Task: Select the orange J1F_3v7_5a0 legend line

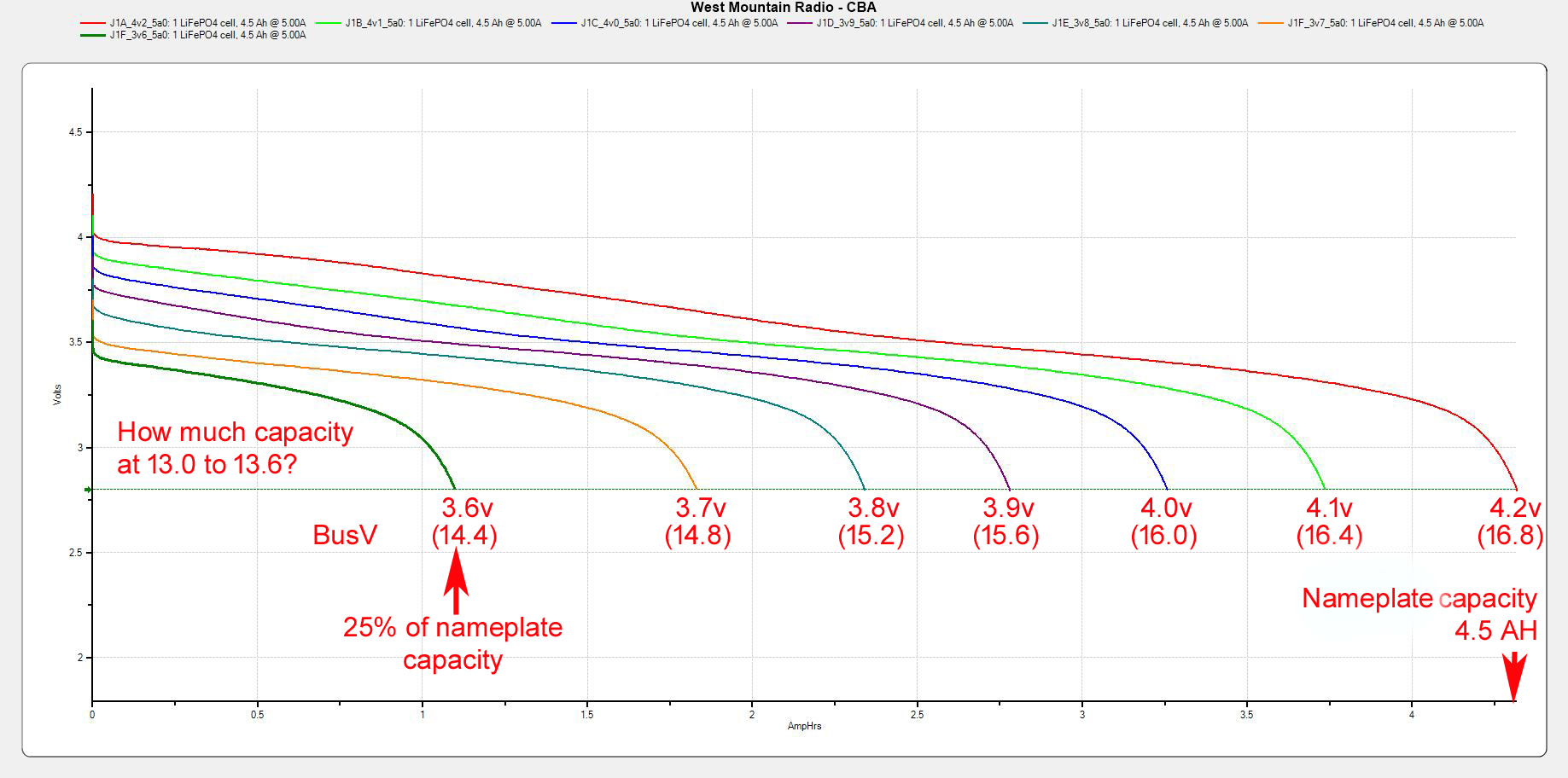Action: click(x=1270, y=23)
